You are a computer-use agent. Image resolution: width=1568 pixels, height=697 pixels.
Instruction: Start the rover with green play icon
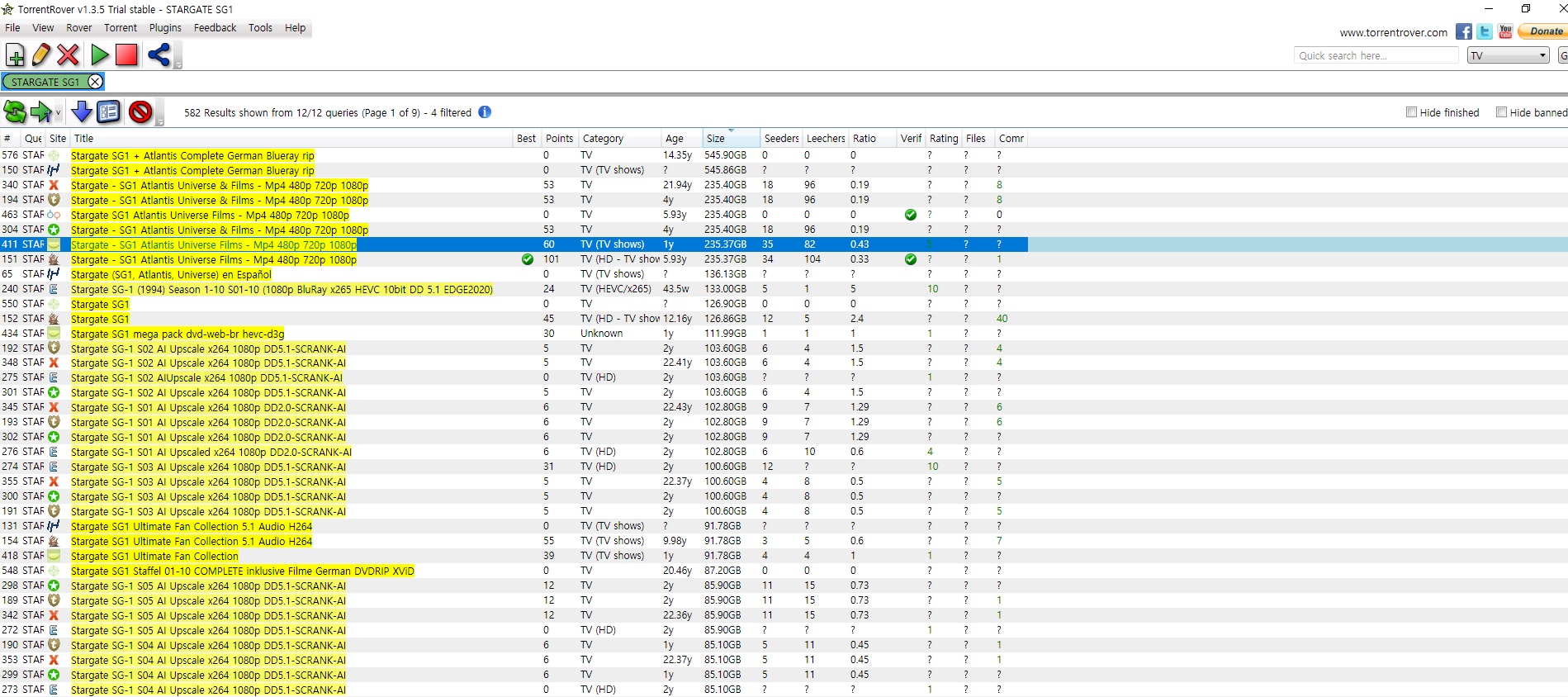[x=100, y=55]
